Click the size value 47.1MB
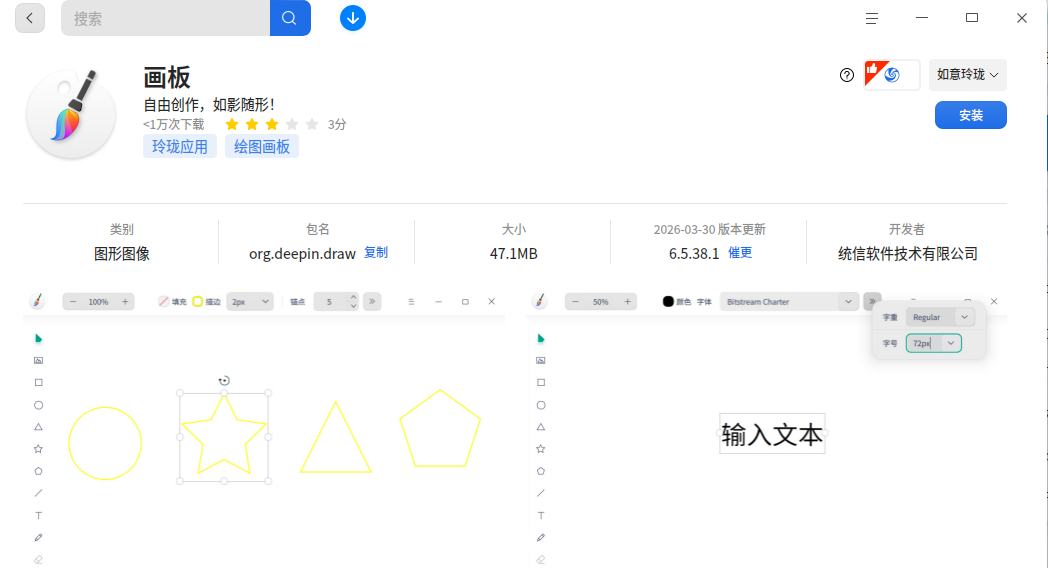This screenshot has width=1048, height=568. pos(513,254)
